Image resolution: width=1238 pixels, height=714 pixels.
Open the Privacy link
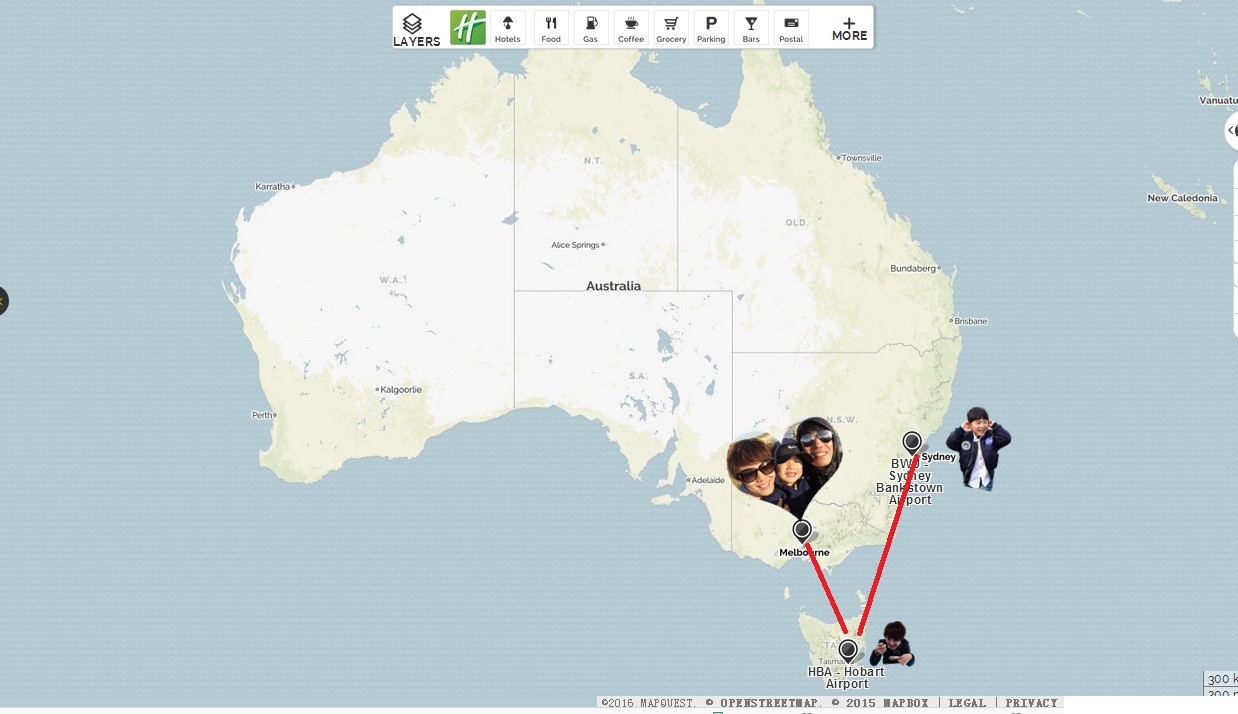(1031, 703)
